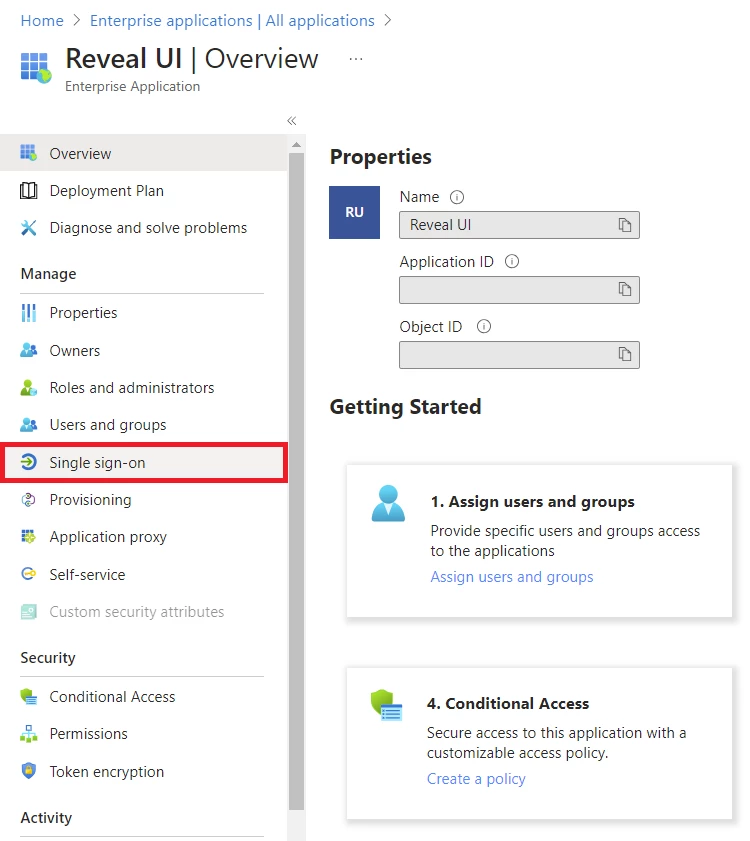Show info tooltip for Application ID
This screenshot has height=841, width=750.
512,261
